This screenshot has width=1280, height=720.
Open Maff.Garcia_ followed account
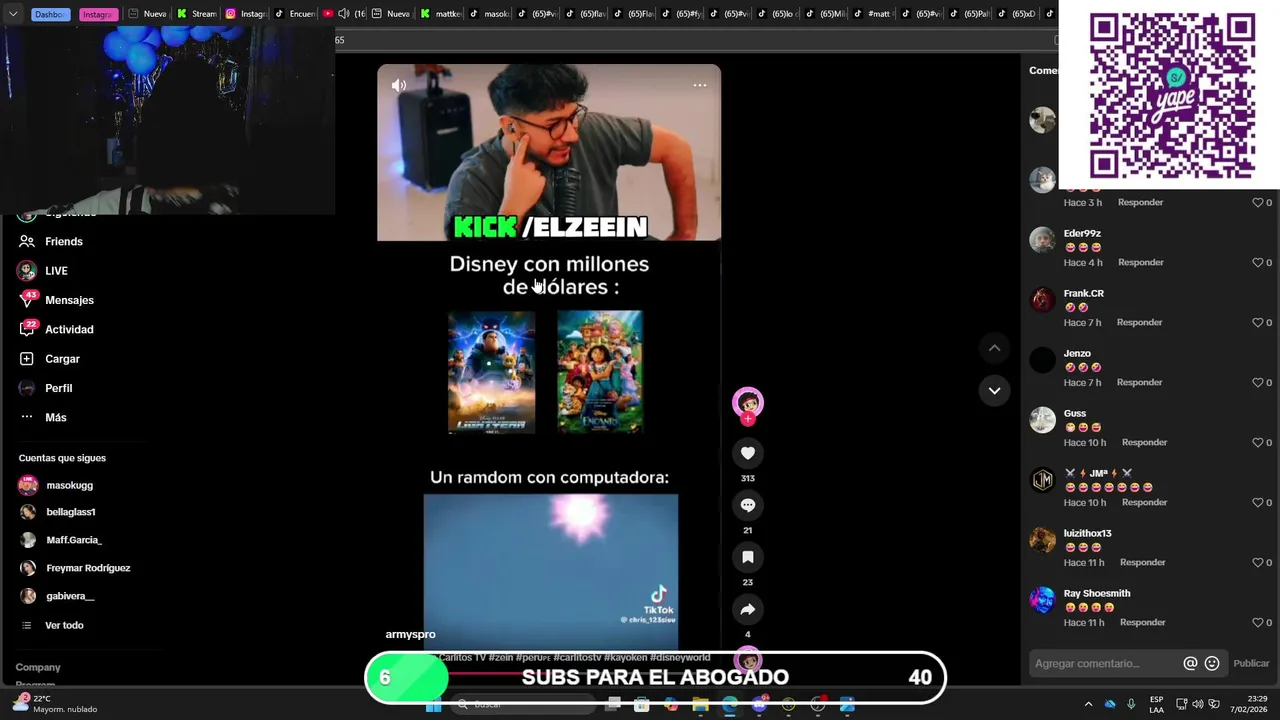click(61, 540)
